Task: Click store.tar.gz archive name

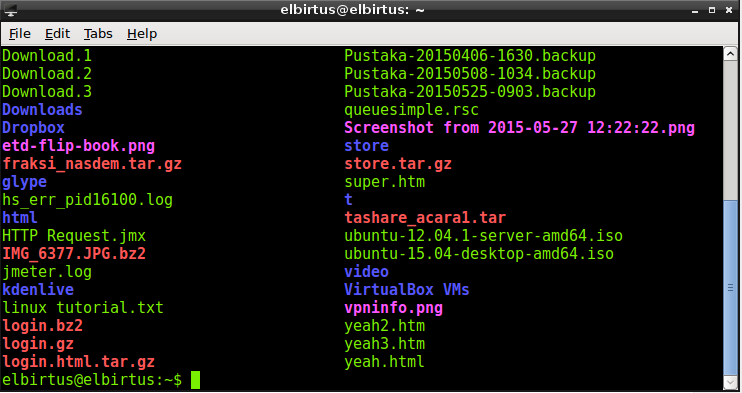Action: 398,164
